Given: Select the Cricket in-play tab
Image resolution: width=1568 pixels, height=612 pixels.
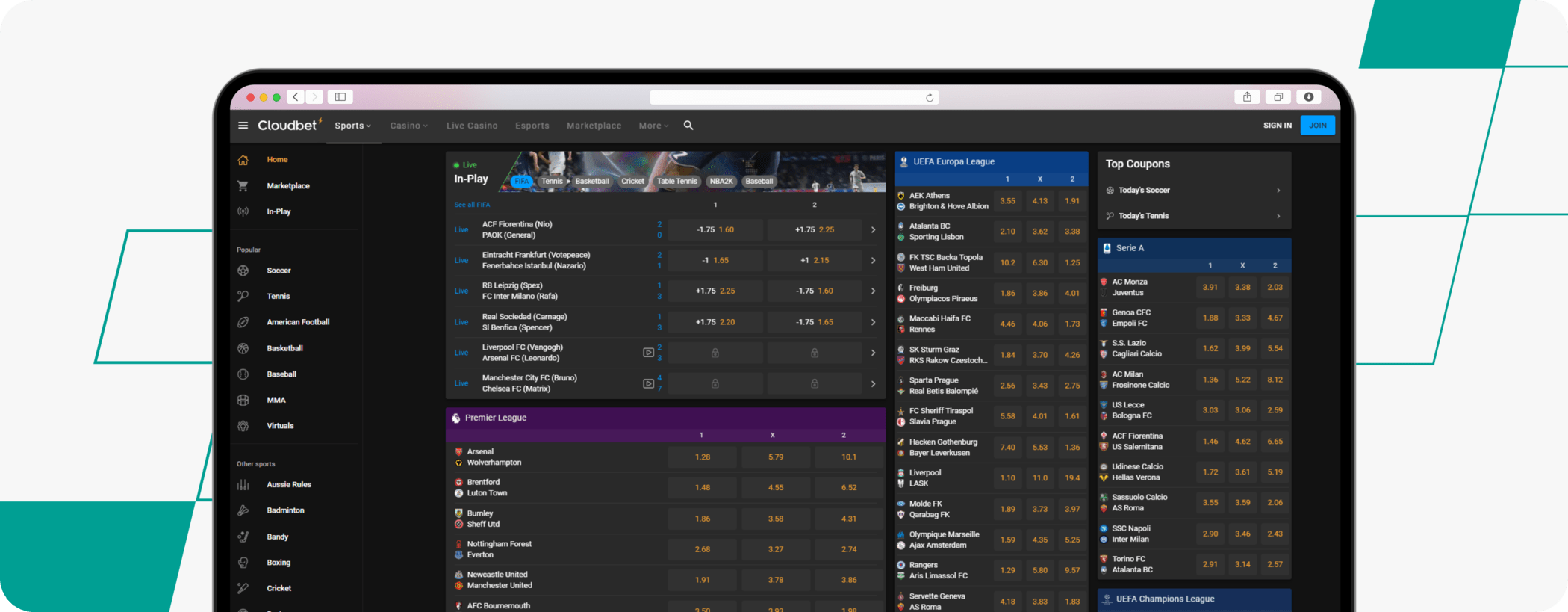Looking at the screenshot, I should [632, 182].
